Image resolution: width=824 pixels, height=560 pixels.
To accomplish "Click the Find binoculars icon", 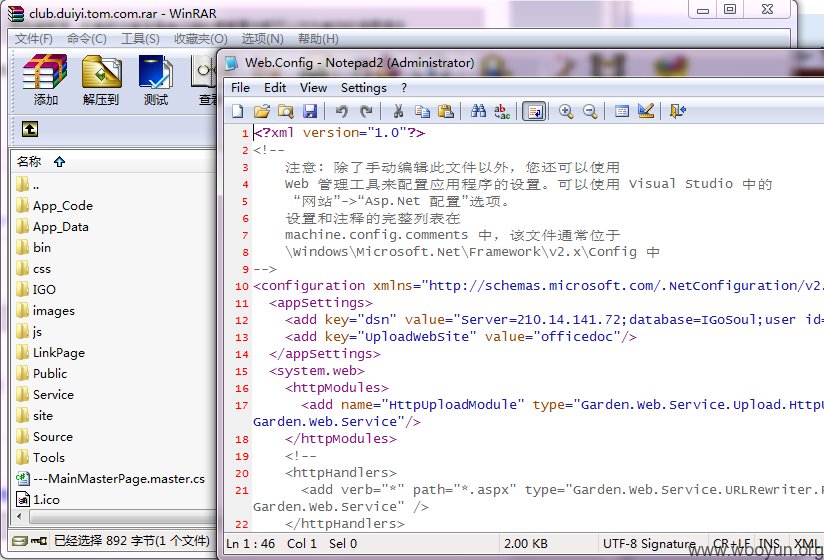I will coord(478,111).
